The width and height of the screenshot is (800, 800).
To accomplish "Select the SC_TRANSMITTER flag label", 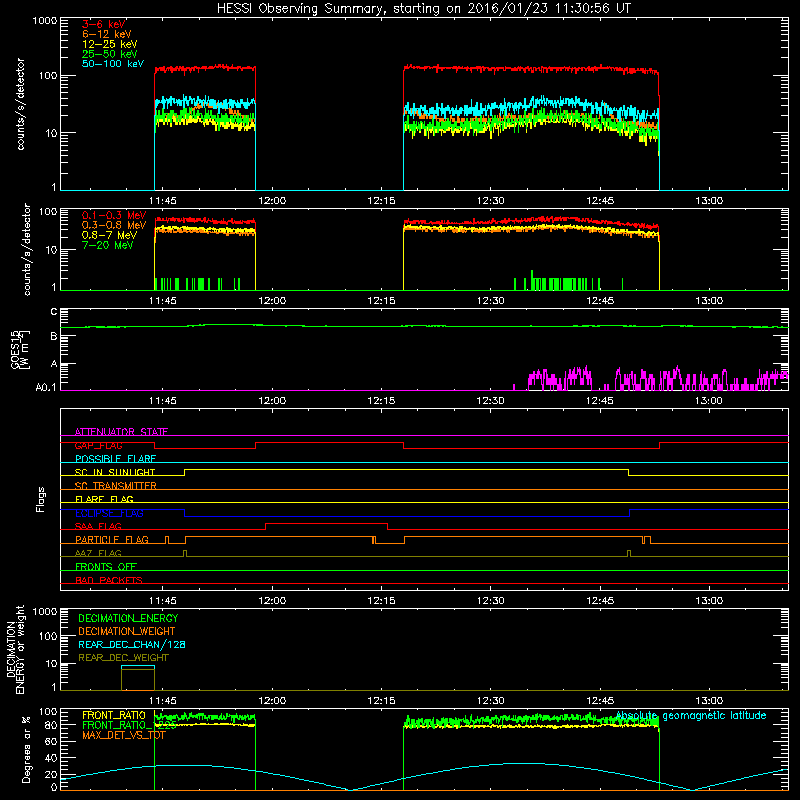I will [x=115, y=486].
